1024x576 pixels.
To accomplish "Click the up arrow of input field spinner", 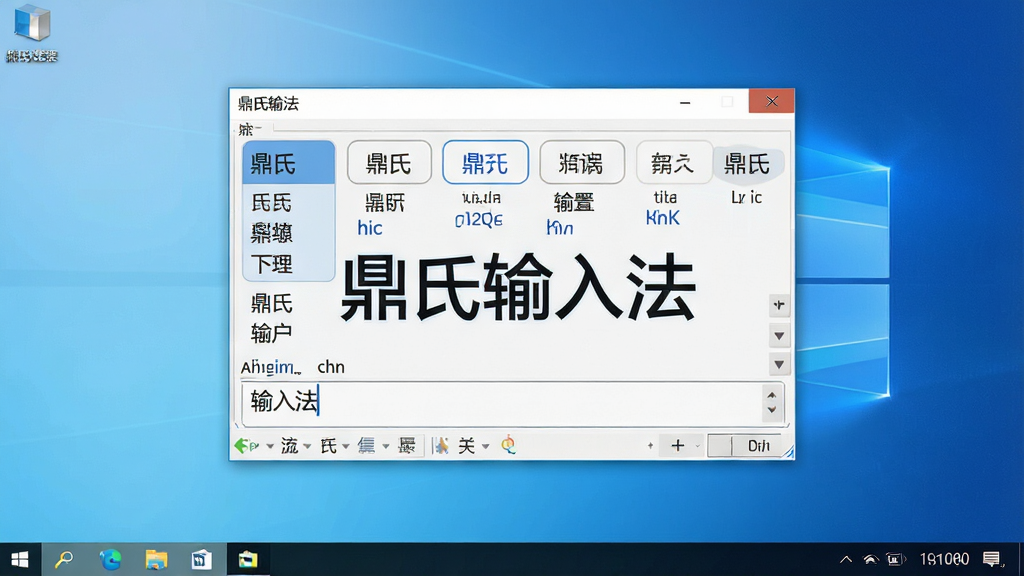I will tap(772, 395).
